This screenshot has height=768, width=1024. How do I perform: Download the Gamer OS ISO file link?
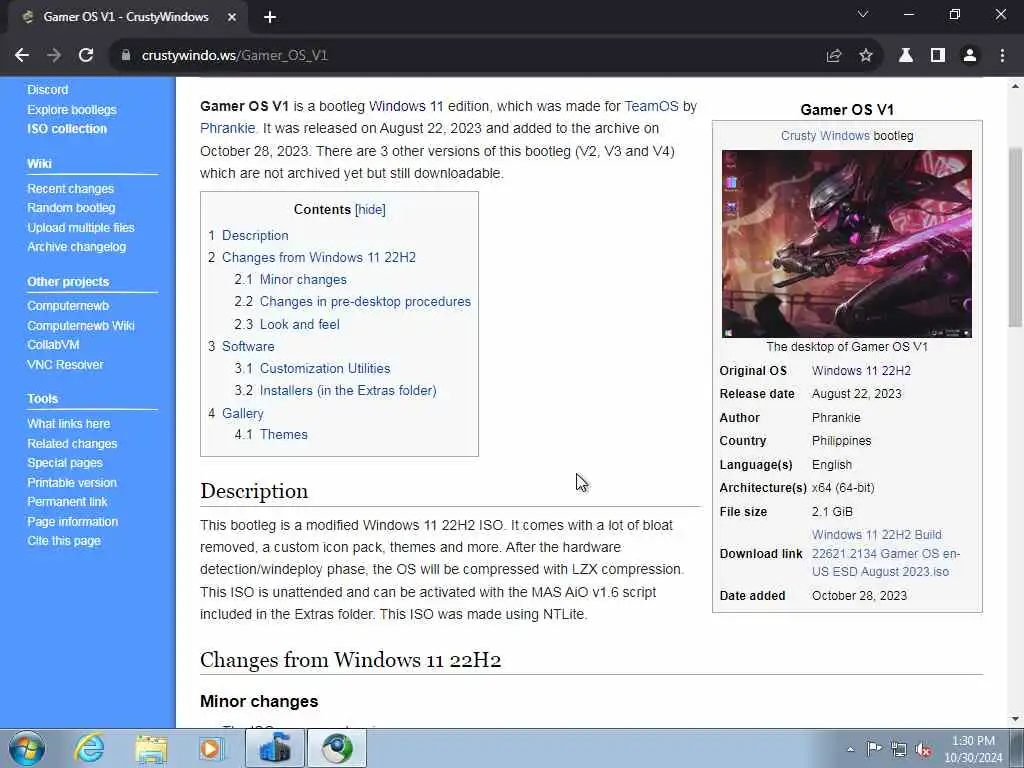(886, 553)
